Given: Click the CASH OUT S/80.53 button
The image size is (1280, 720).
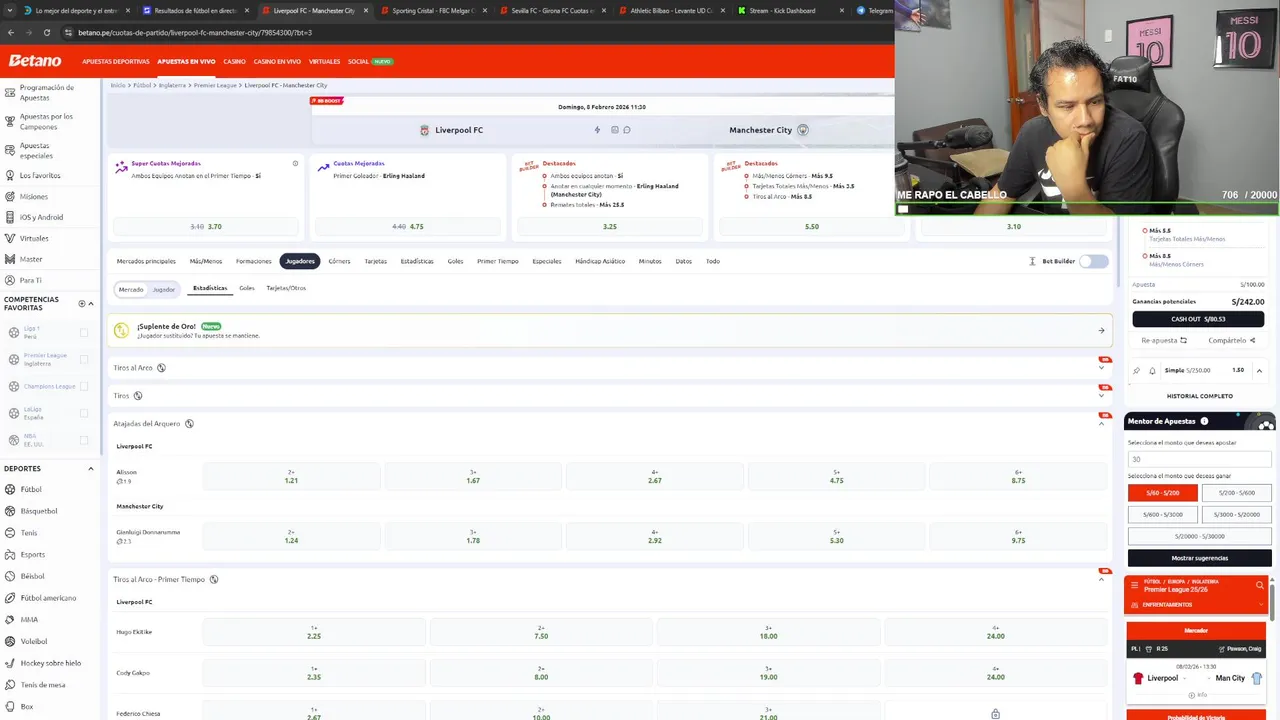Looking at the screenshot, I should point(1198,319).
